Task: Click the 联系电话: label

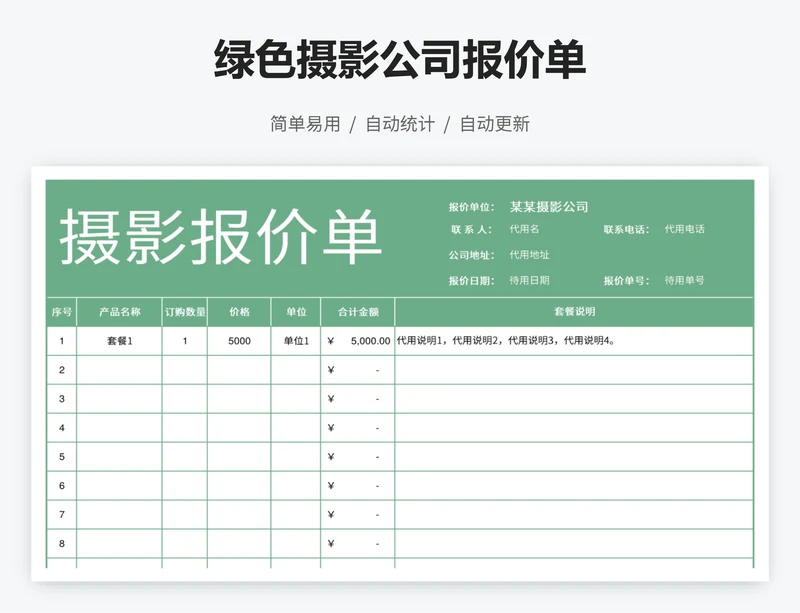Action: [x=627, y=230]
